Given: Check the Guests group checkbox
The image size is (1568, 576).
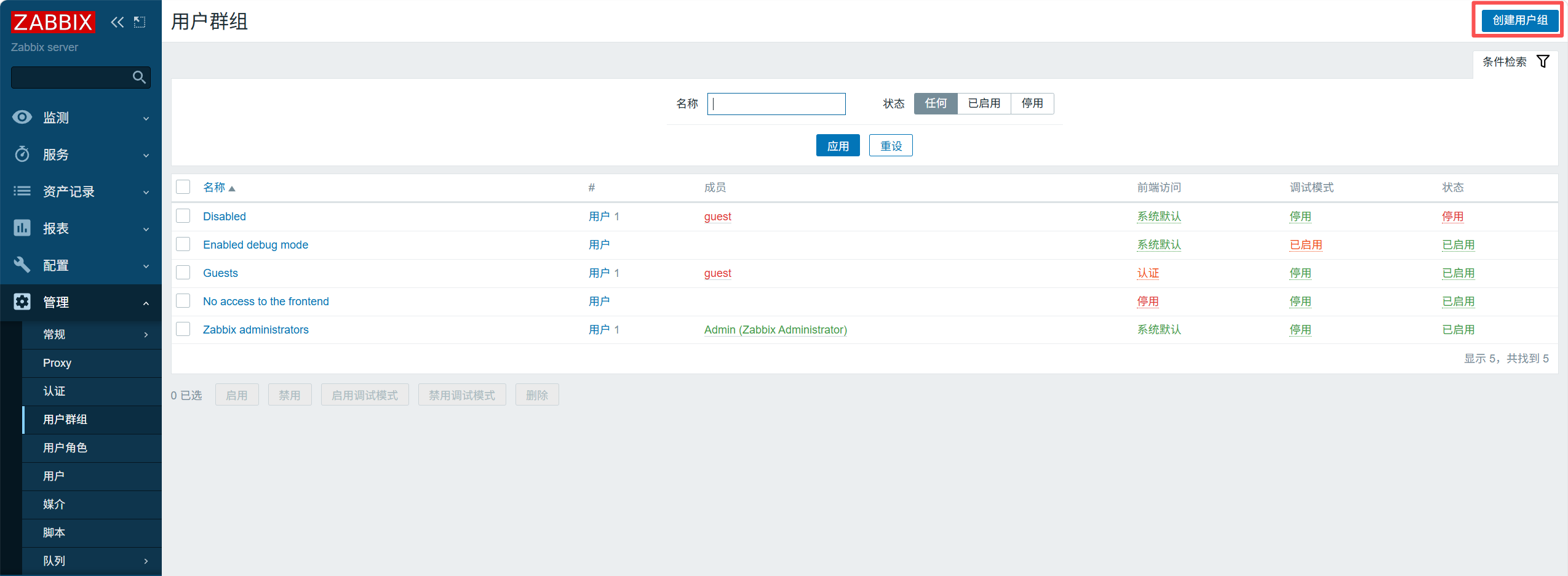Looking at the screenshot, I should (183, 273).
